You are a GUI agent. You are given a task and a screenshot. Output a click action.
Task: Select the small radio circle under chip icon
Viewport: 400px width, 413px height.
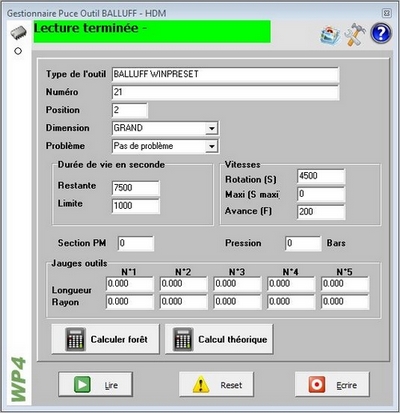click(18, 51)
